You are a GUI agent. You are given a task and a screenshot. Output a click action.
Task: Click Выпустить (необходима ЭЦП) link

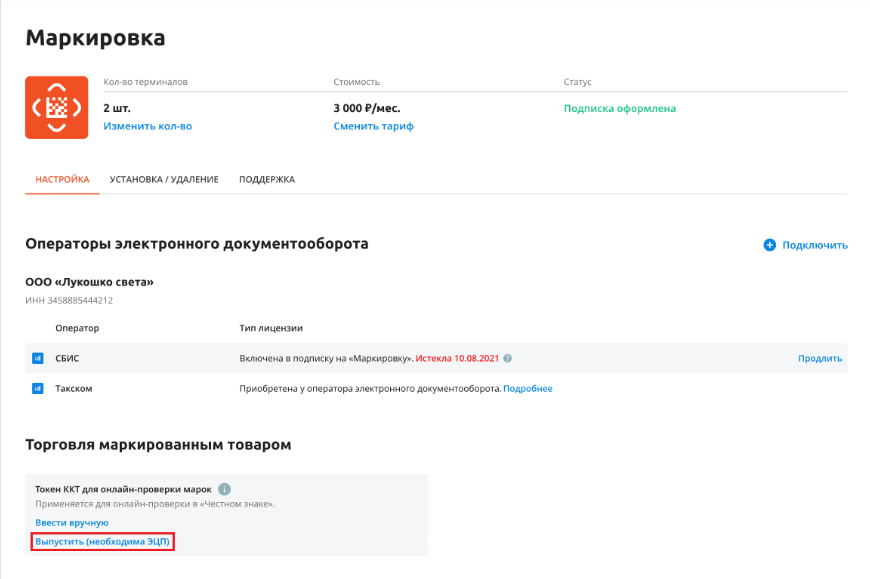pos(103,541)
